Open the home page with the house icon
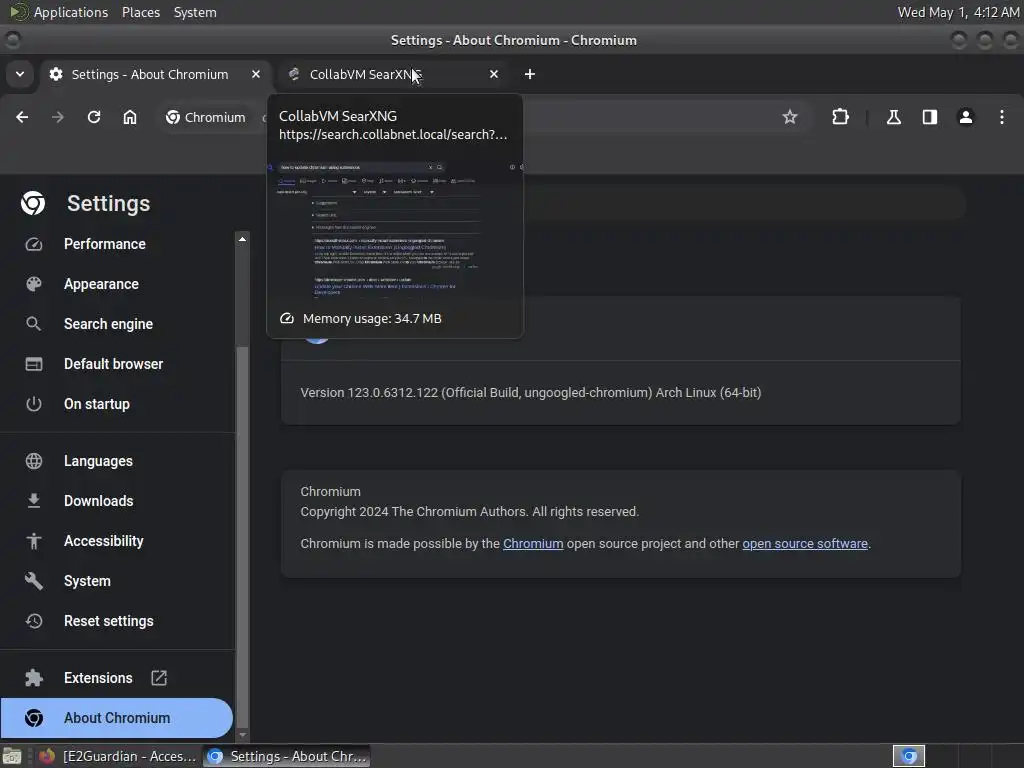1024x768 pixels. (x=130, y=117)
